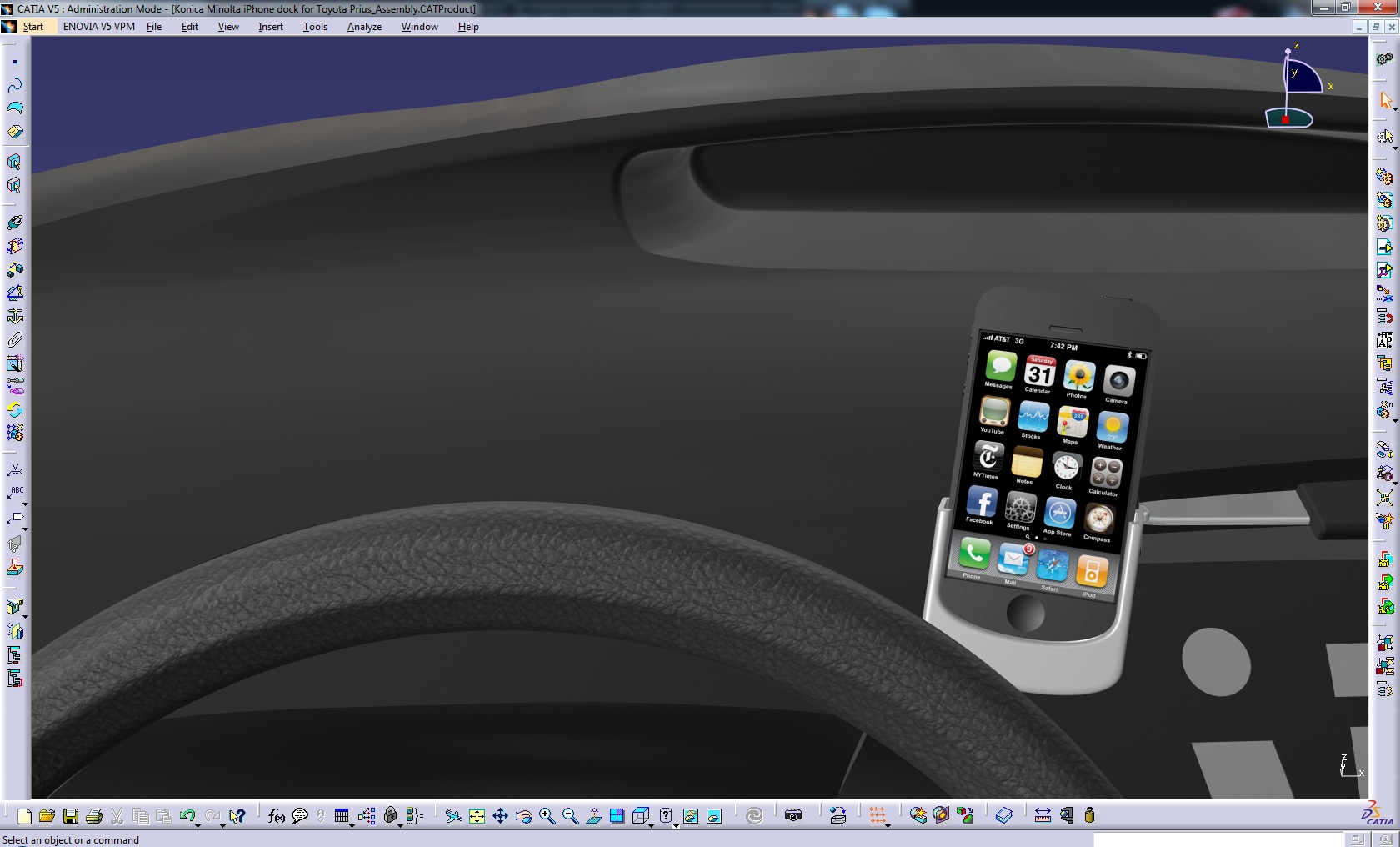Select the Pan four-arrow tool
The image size is (1400, 847).
pyautogui.click(x=500, y=816)
